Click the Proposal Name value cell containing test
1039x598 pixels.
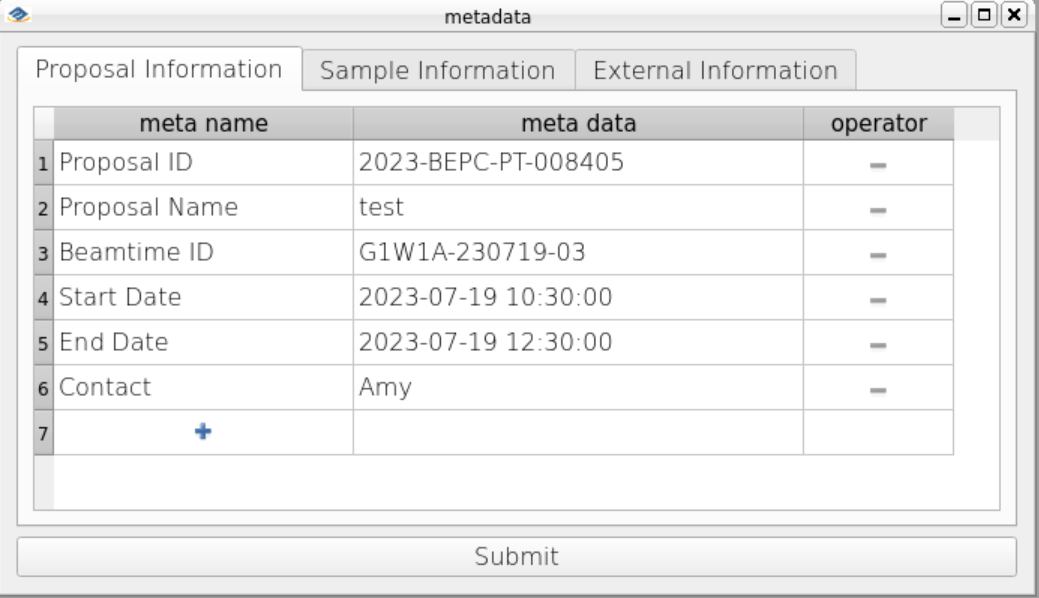click(x=578, y=208)
